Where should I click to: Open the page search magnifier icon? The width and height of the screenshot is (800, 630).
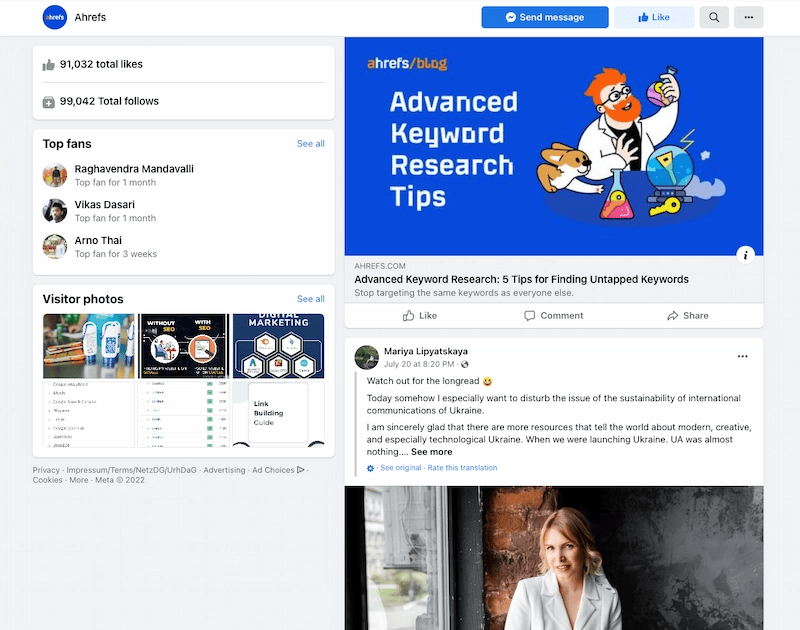[714, 17]
